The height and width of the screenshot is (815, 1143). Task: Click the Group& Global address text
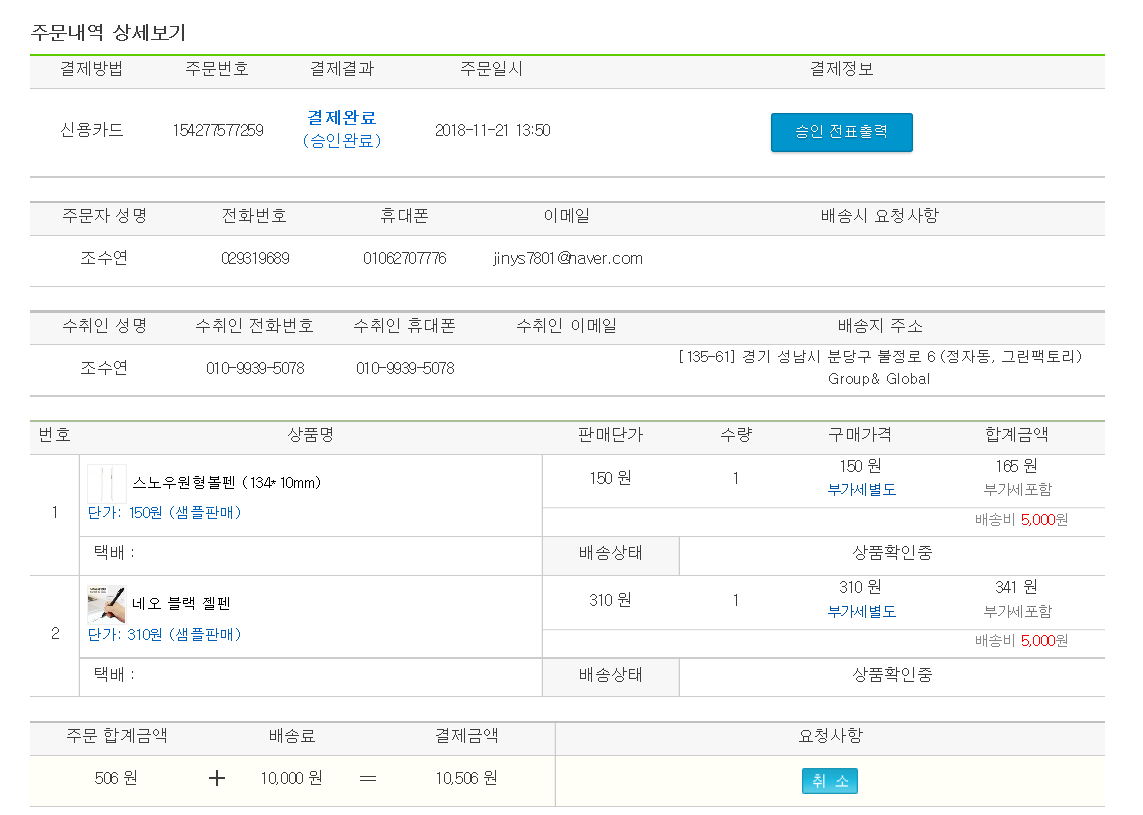[x=879, y=379]
